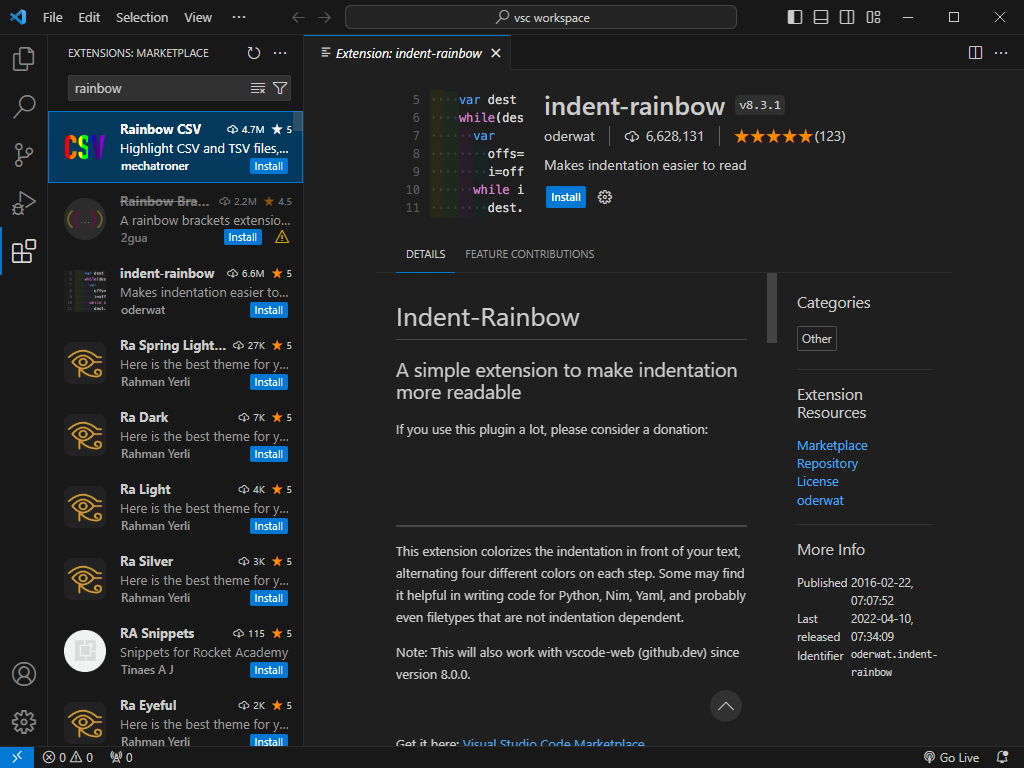Open editor more actions menu
Viewport: 1024px width, 768px height.
coord(1001,53)
